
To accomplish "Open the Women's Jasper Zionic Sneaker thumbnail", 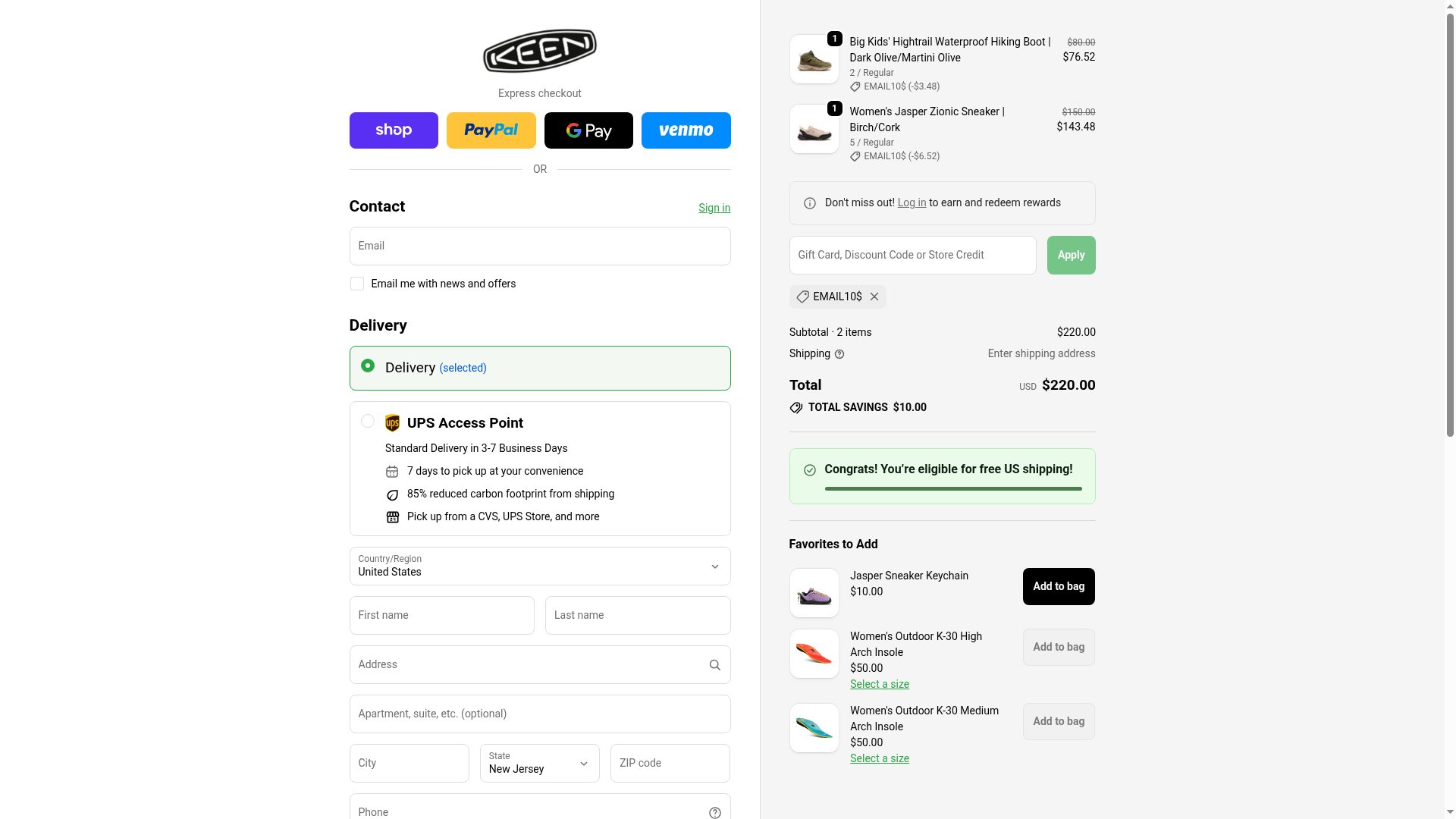I will [814, 130].
